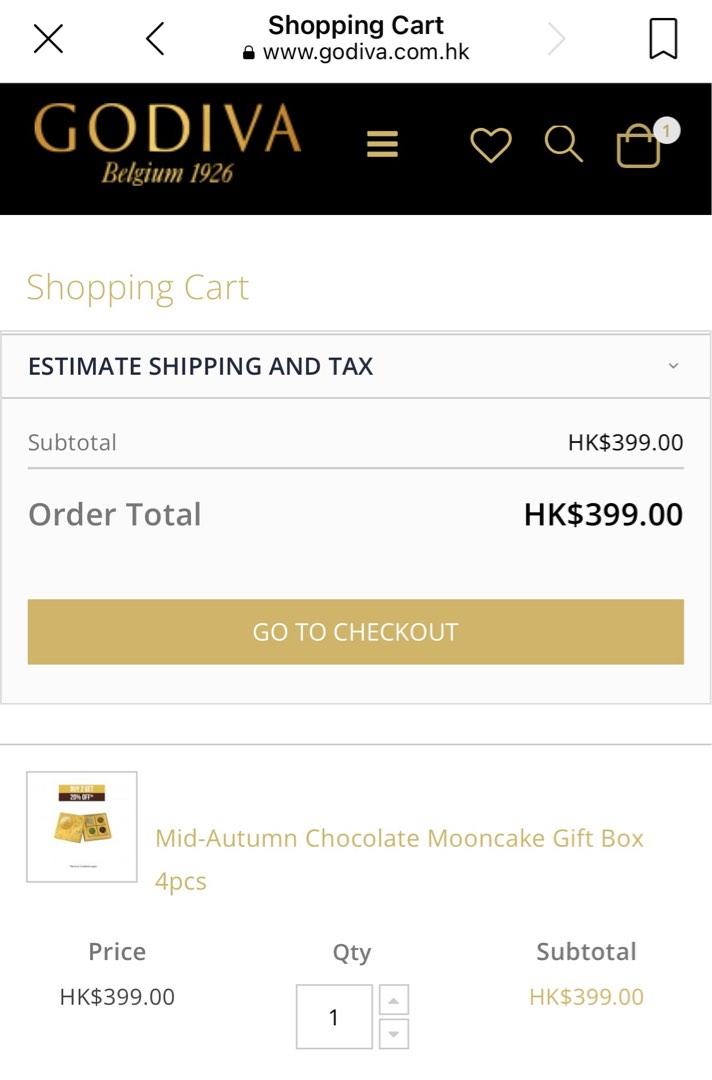Click the www.godiva.com.hk address bar

click(x=366, y=52)
